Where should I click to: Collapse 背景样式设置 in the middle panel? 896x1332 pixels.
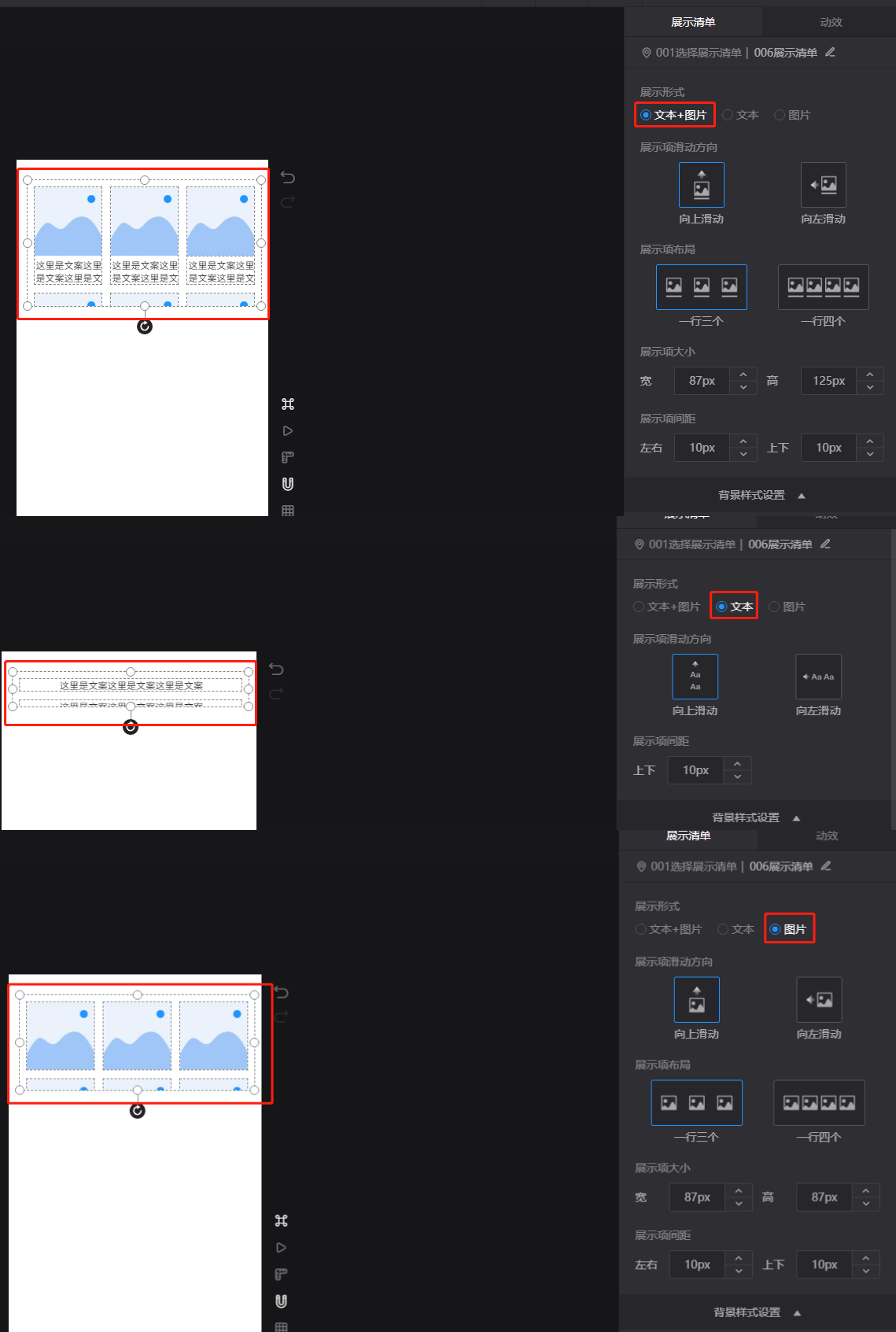[755, 817]
